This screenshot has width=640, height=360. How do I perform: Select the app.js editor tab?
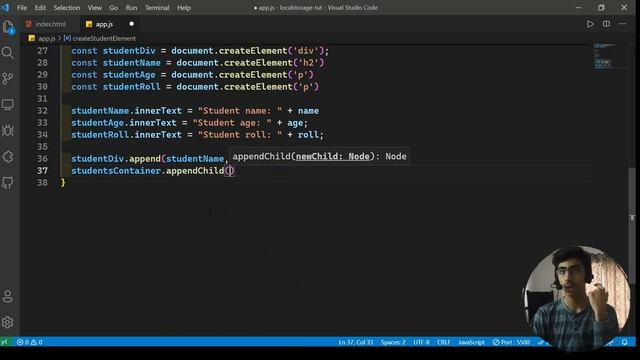tap(104, 24)
